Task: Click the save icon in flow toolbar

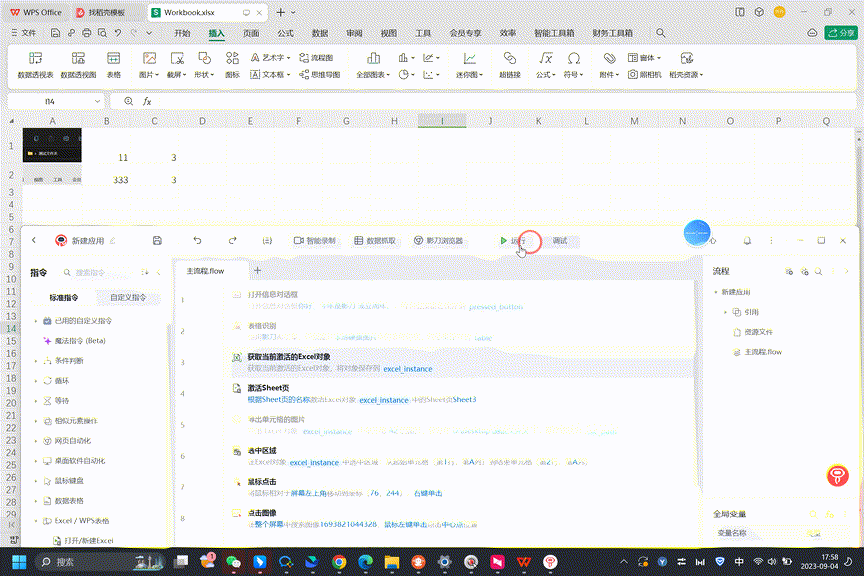Action: 157,241
